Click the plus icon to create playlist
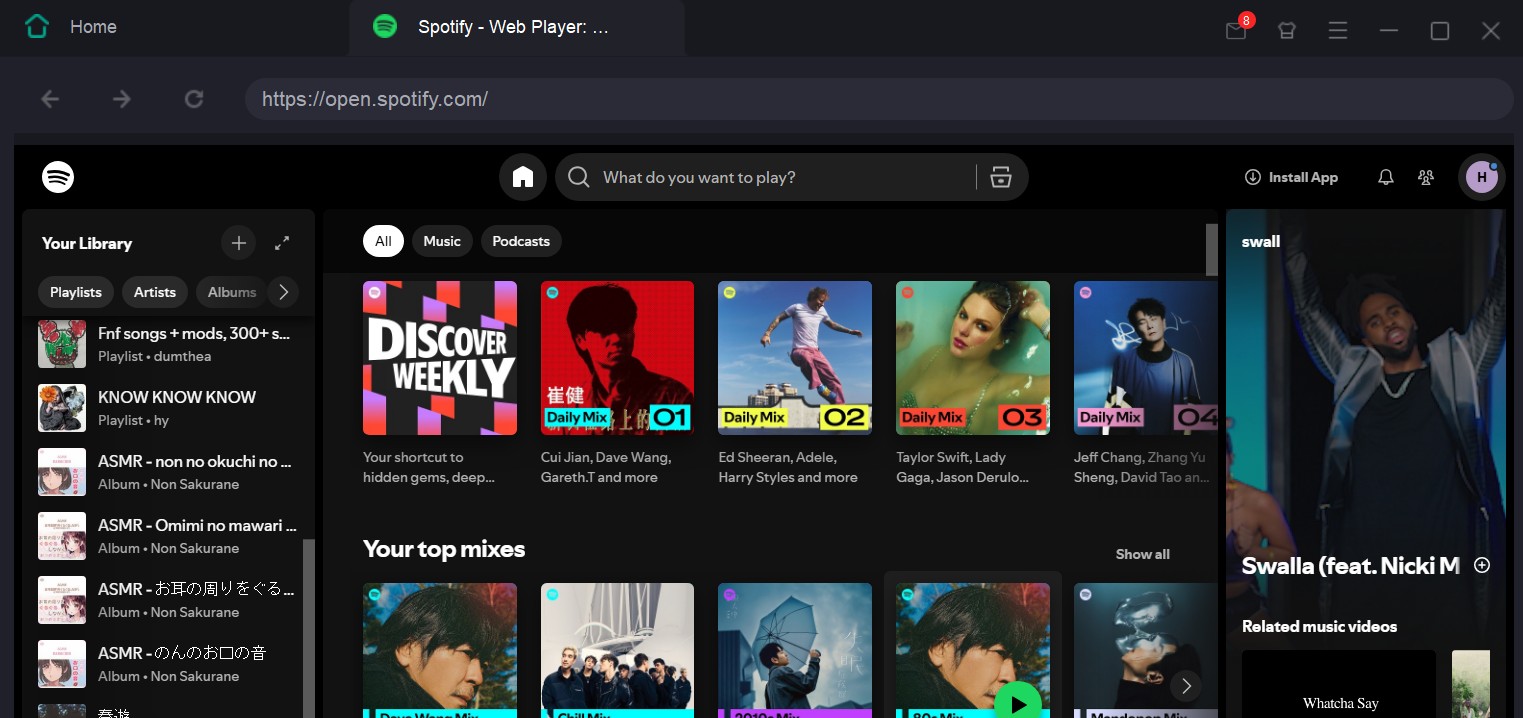This screenshot has height=718, width=1523. (x=238, y=243)
